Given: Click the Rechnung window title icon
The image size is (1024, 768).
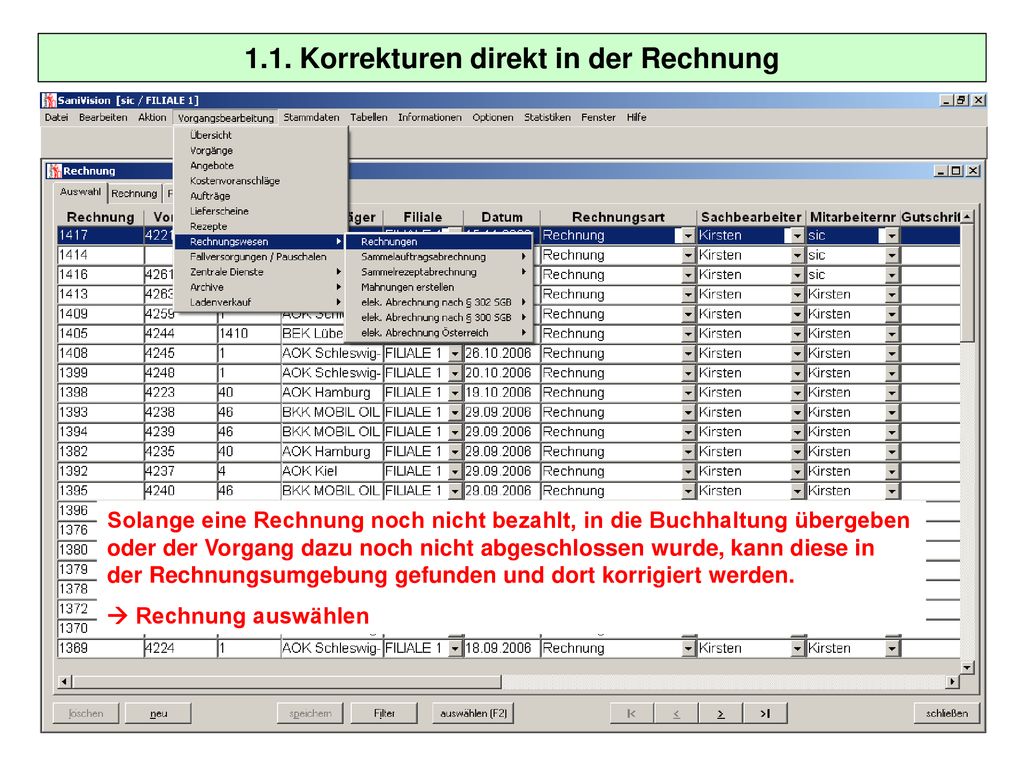Looking at the screenshot, I should coord(54,171).
